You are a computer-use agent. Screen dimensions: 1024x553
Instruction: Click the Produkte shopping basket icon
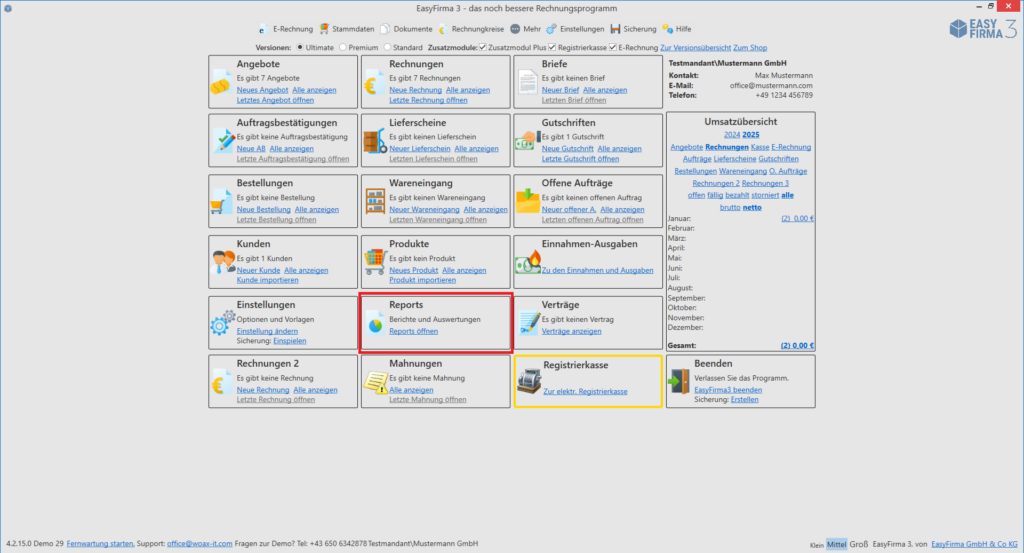(x=375, y=261)
